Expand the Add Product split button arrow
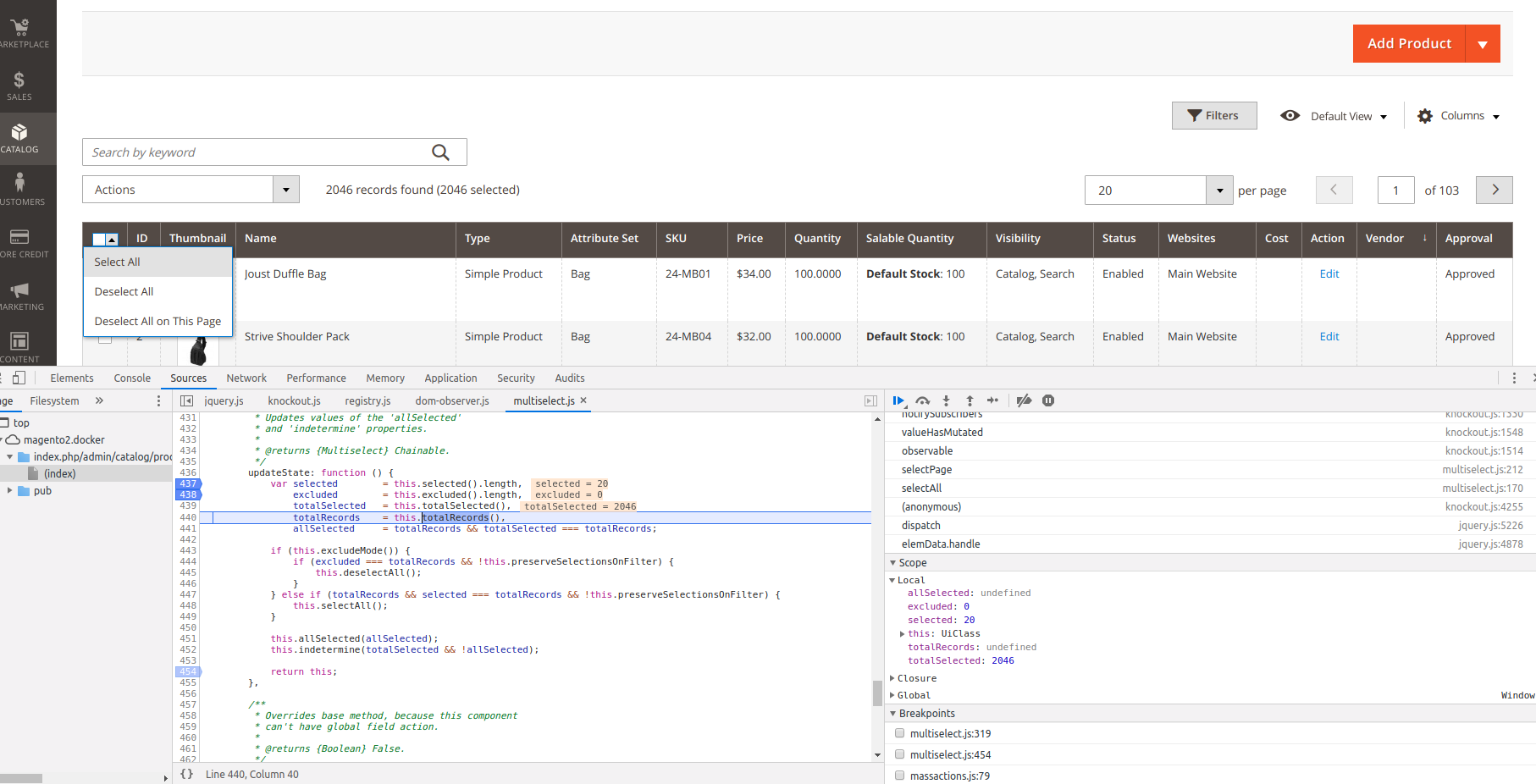 [1483, 43]
